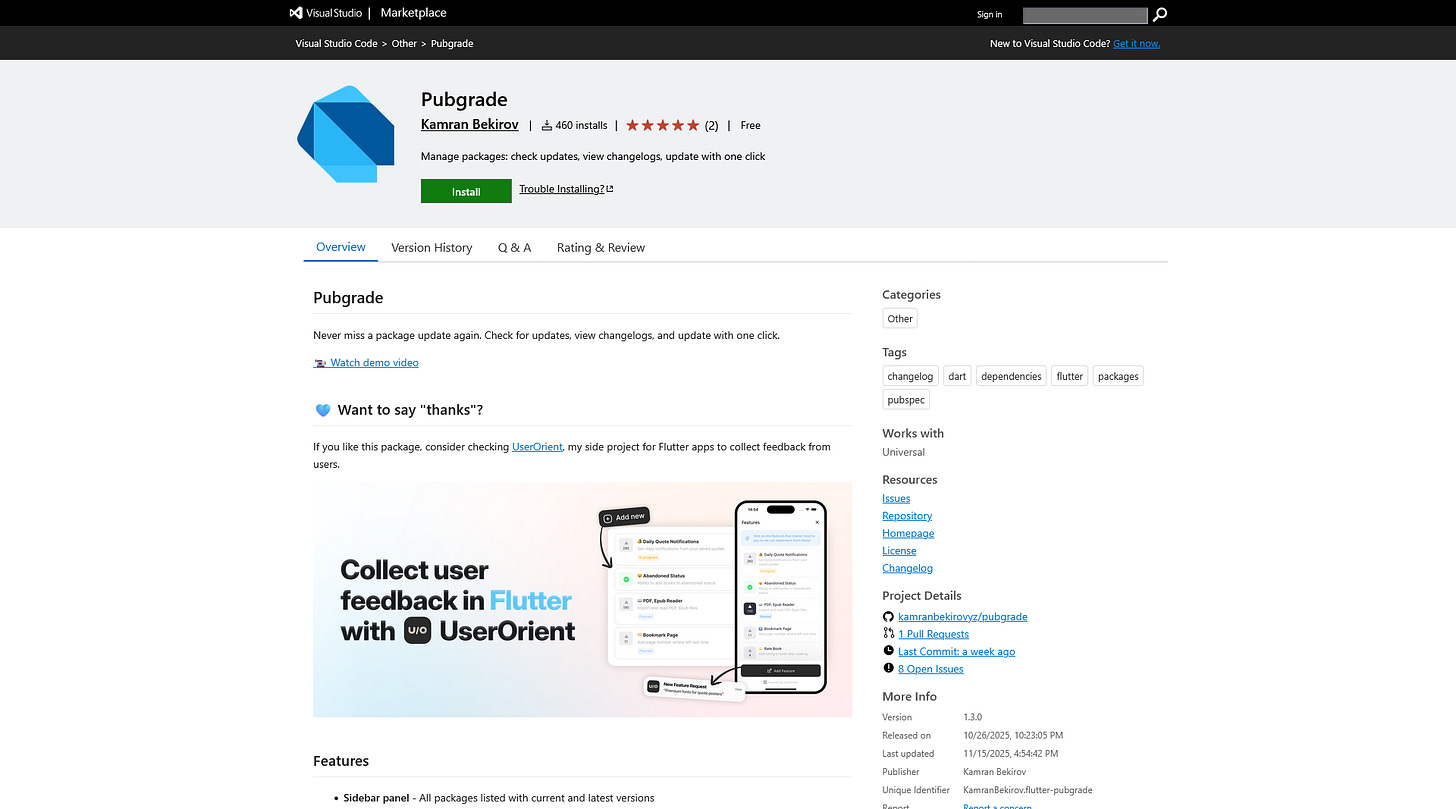Viewport: 1456px width, 809px height.
Task: Open kamranbekirovyz/pubgrade GitHub link
Action: pos(962,617)
